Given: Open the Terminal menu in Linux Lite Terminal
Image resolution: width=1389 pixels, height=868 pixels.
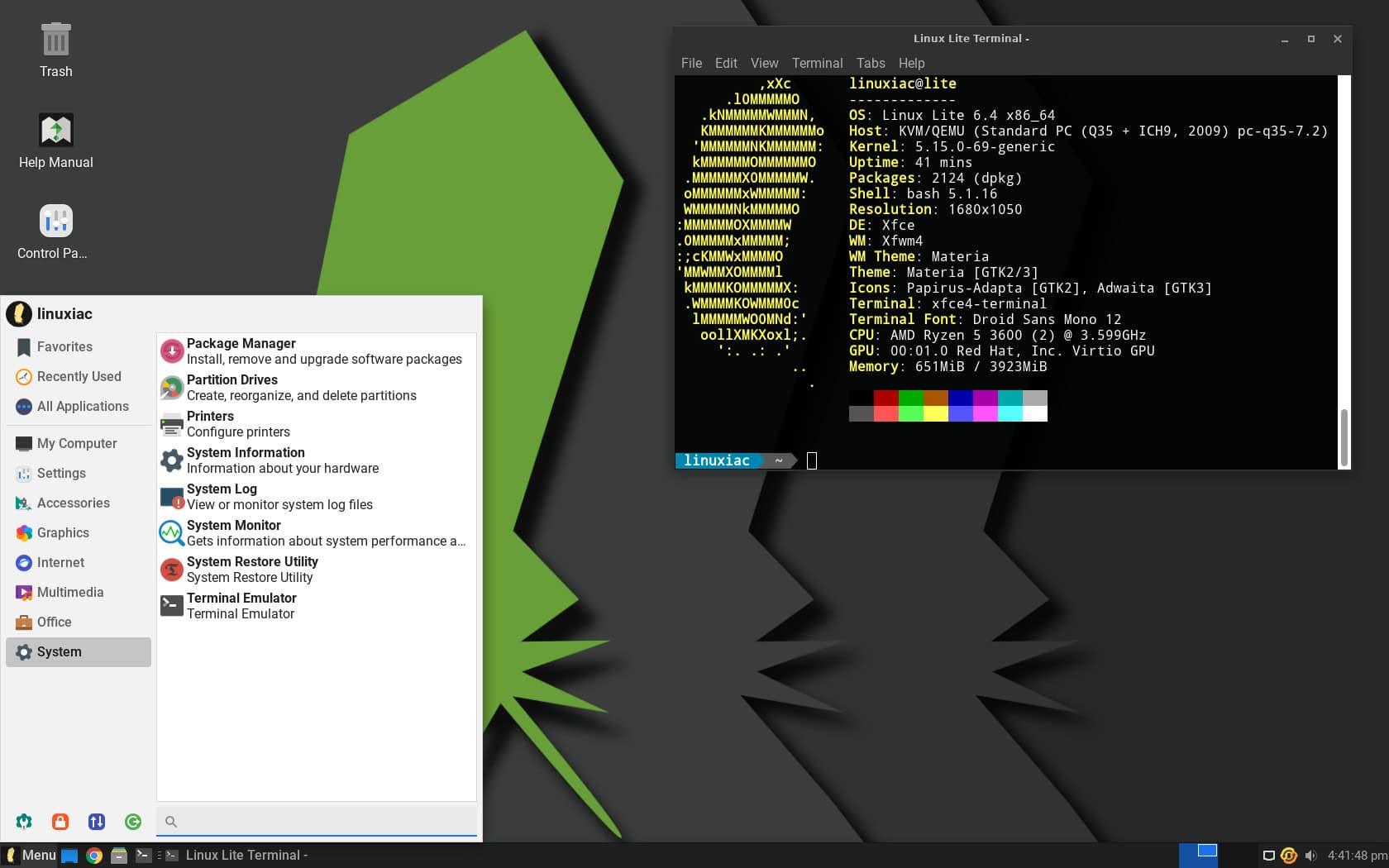Looking at the screenshot, I should tap(817, 63).
